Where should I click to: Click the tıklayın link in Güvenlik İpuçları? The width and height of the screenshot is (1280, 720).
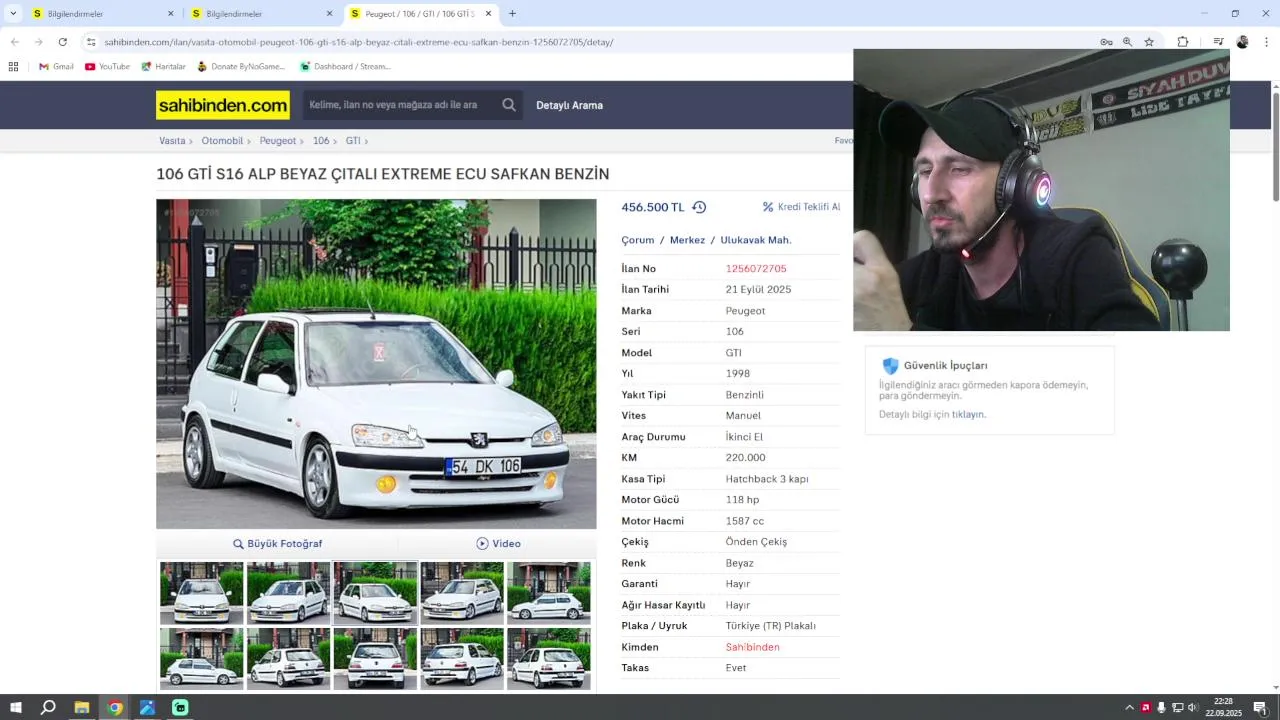pos(967,414)
